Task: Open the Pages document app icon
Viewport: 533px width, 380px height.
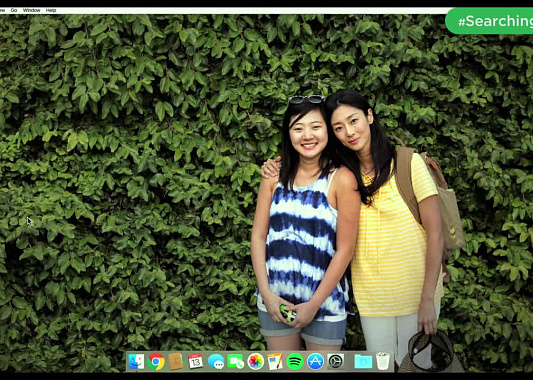Action: coord(275,361)
